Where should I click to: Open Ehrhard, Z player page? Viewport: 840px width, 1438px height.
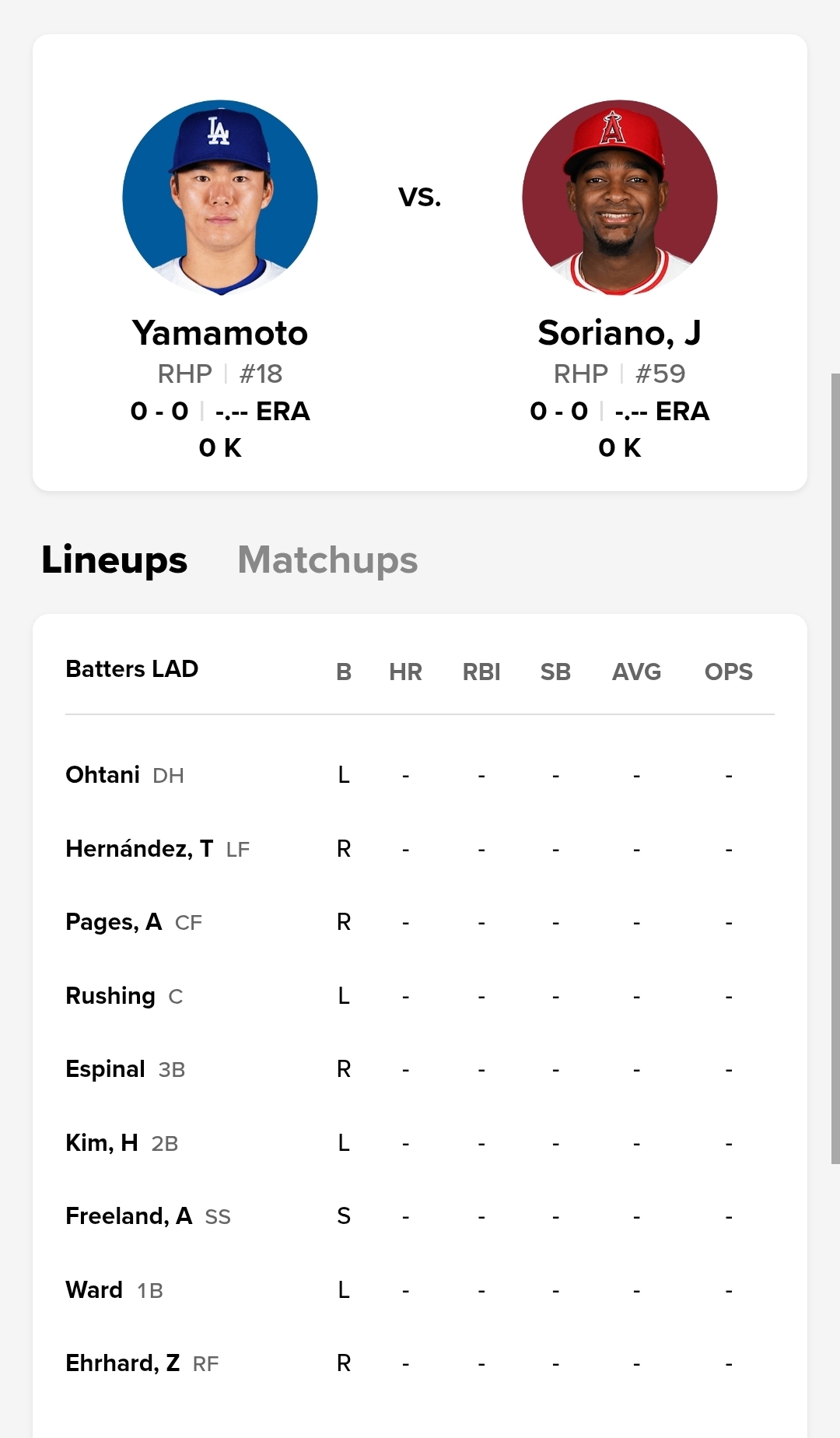coord(123,1363)
